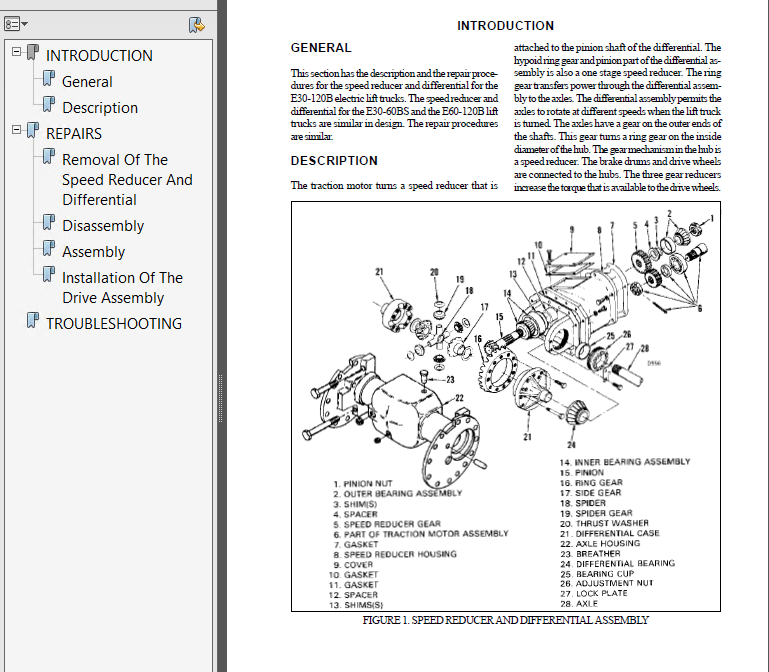769x672 pixels.
Task: Click legend entry '14. INNER BEARING ASSEMBLY'
Action: 625,462
